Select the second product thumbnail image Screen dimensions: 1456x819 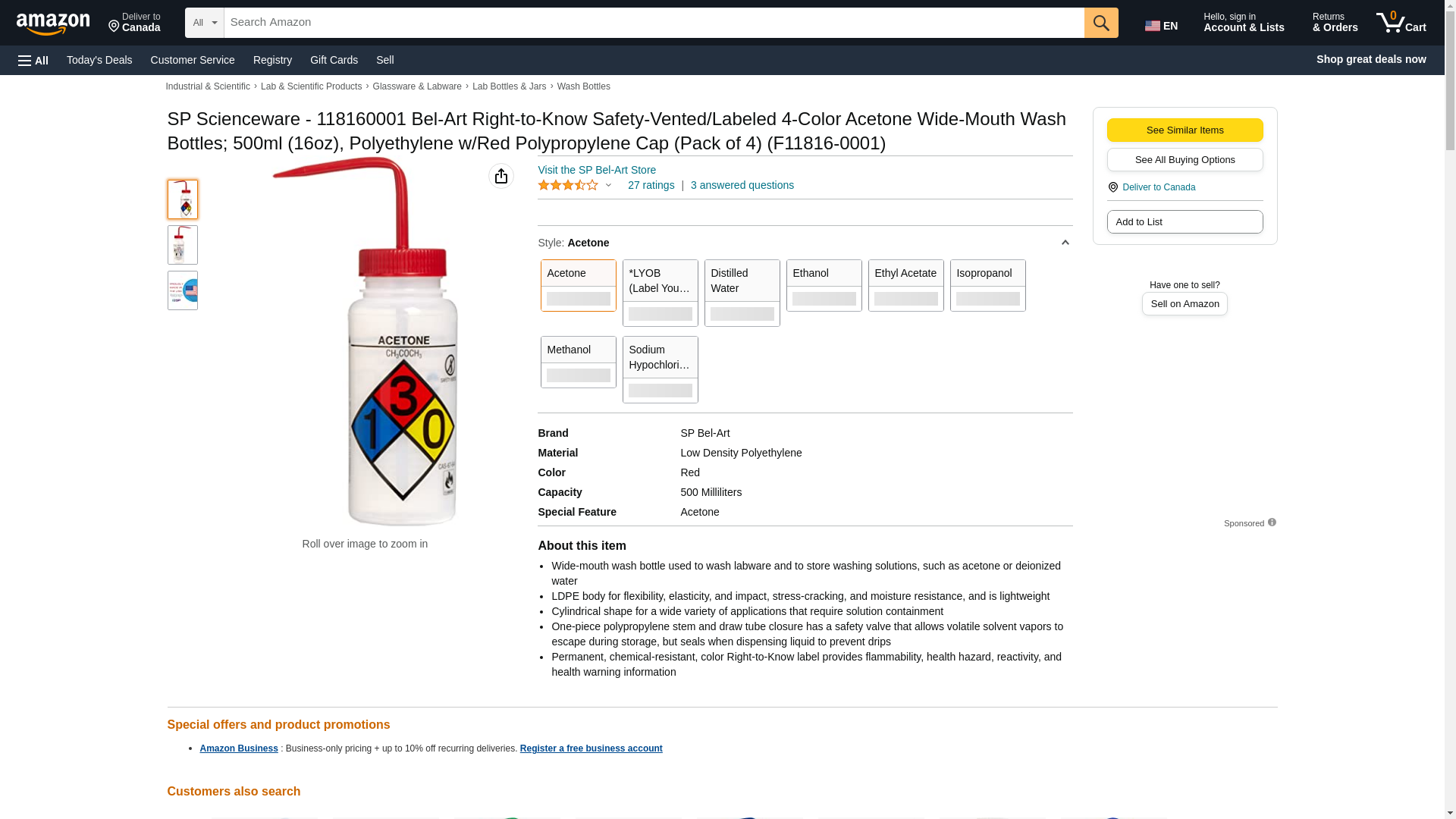click(182, 245)
